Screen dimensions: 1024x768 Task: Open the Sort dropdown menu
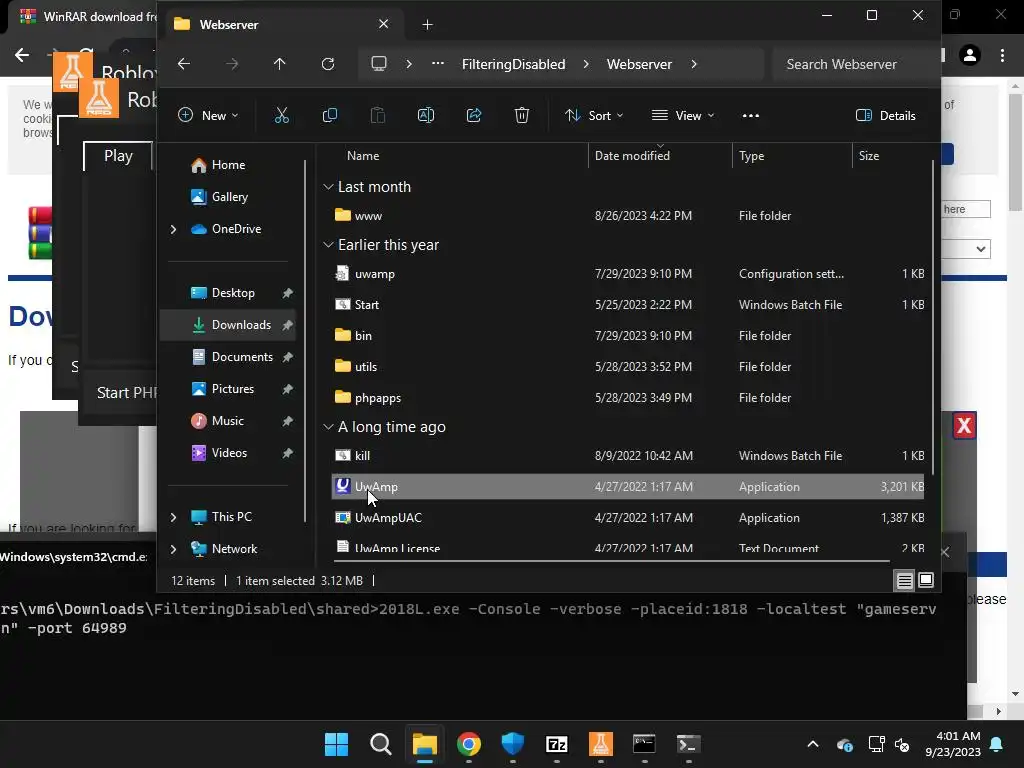(x=594, y=116)
